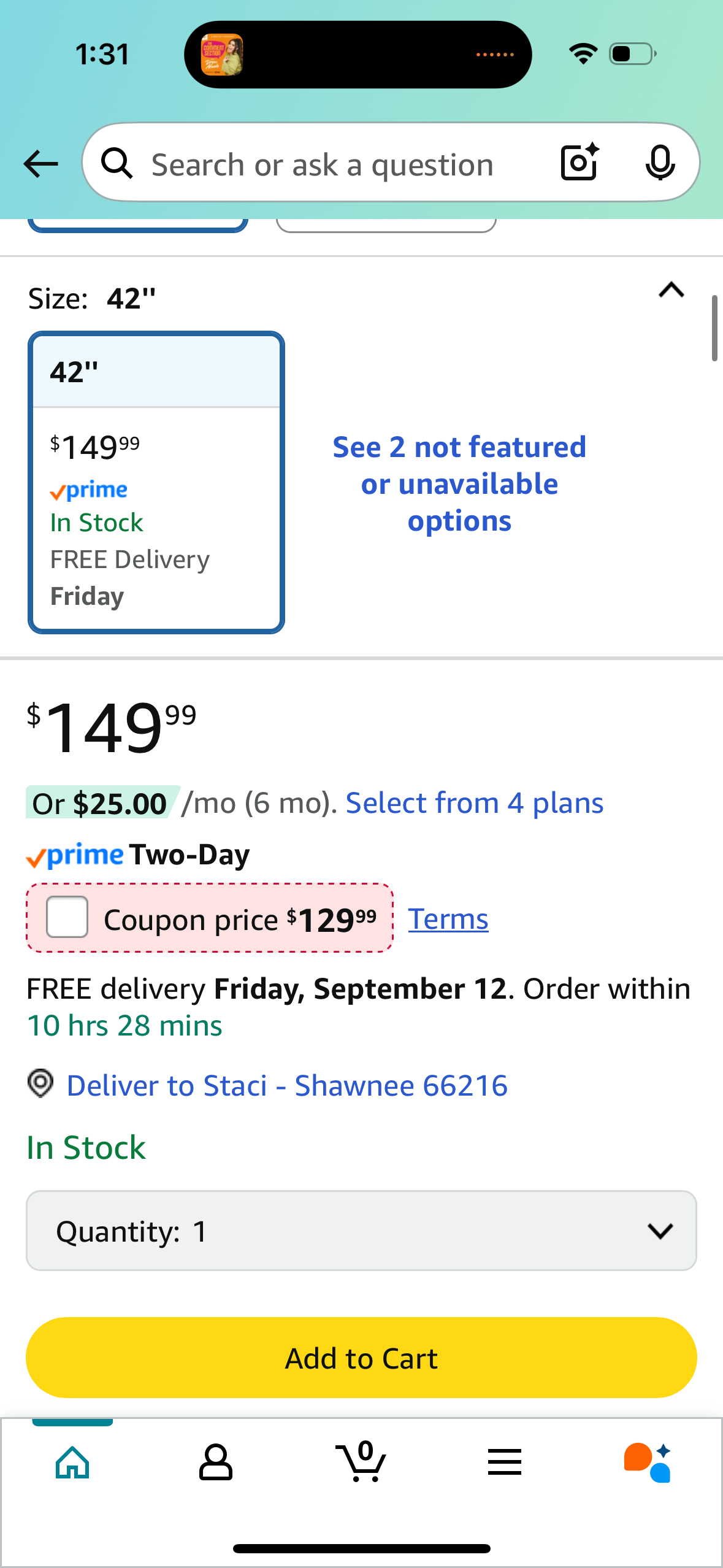Tap the back arrow icon
The width and height of the screenshot is (723, 1568).
click(x=40, y=164)
